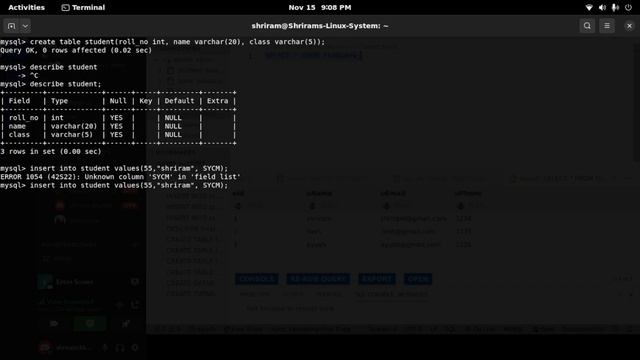Screen dimensions: 640x360
Task: Click NULL in the varchar(20) row
Action: pos(173,126)
